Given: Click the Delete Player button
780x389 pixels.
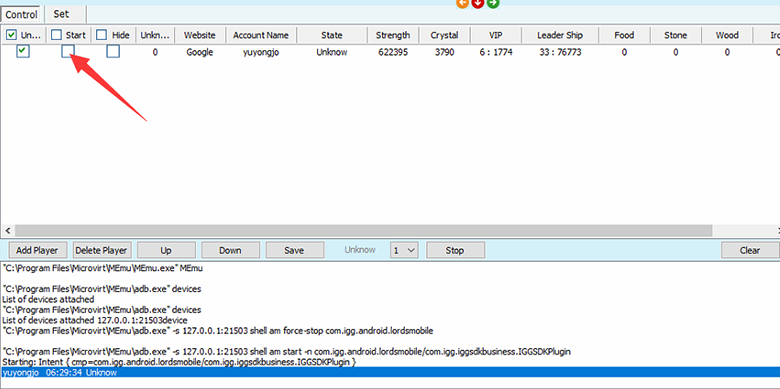Looking at the screenshot, I should [101, 250].
